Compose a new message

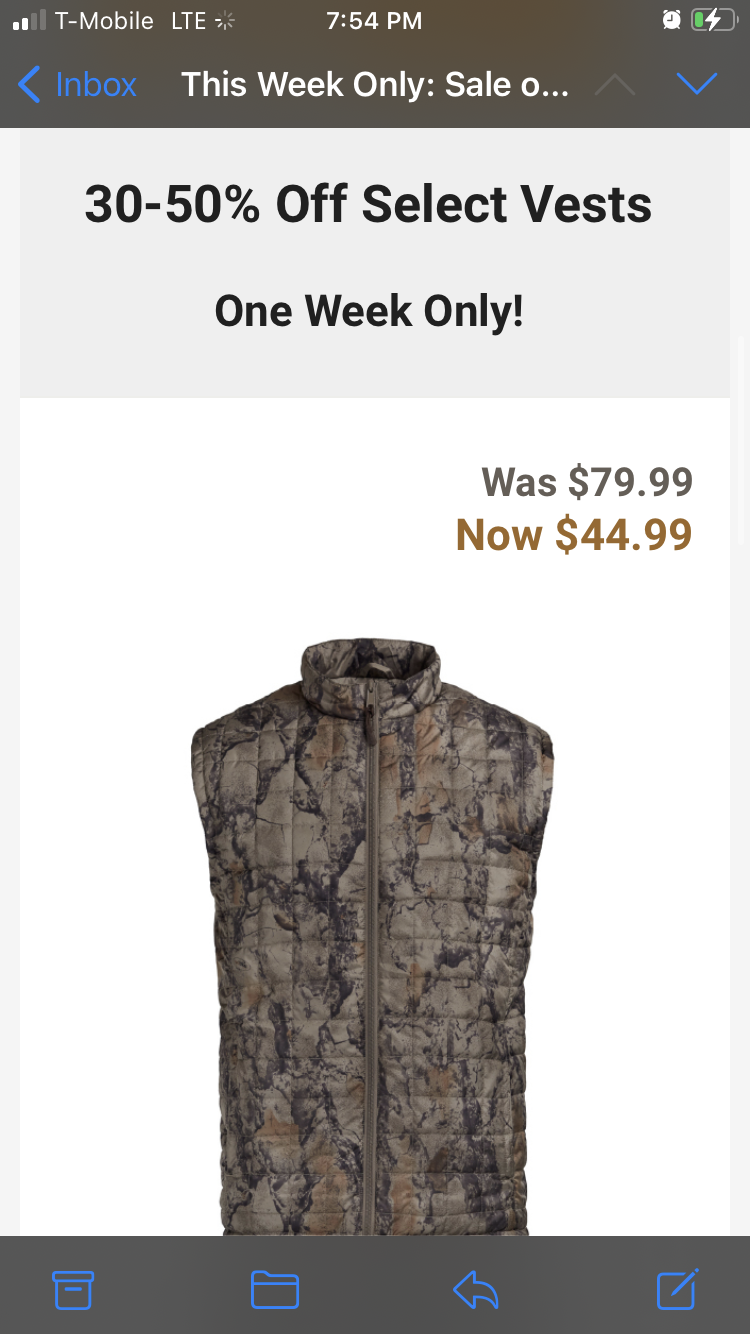(x=677, y=1289)
